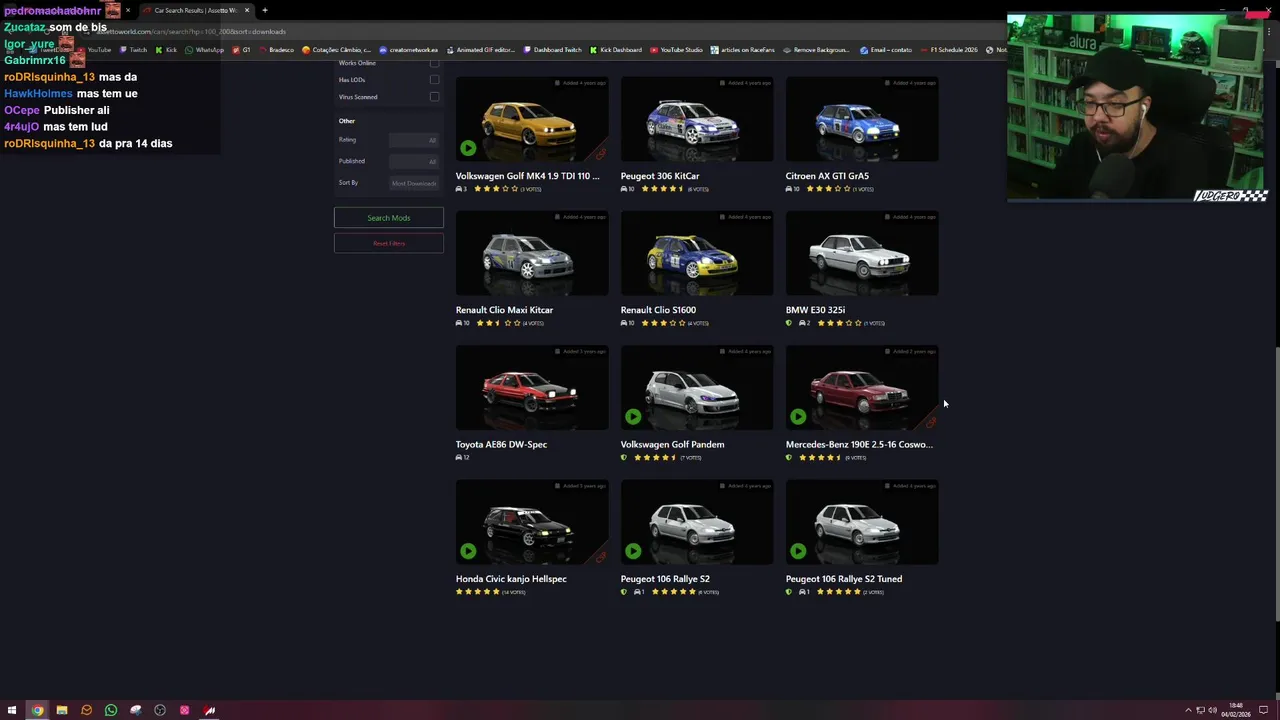Play preview of Peugeot 106 Rallye S2 Tuned
This screenshot has width=1280, height=720.
point(798,550)
